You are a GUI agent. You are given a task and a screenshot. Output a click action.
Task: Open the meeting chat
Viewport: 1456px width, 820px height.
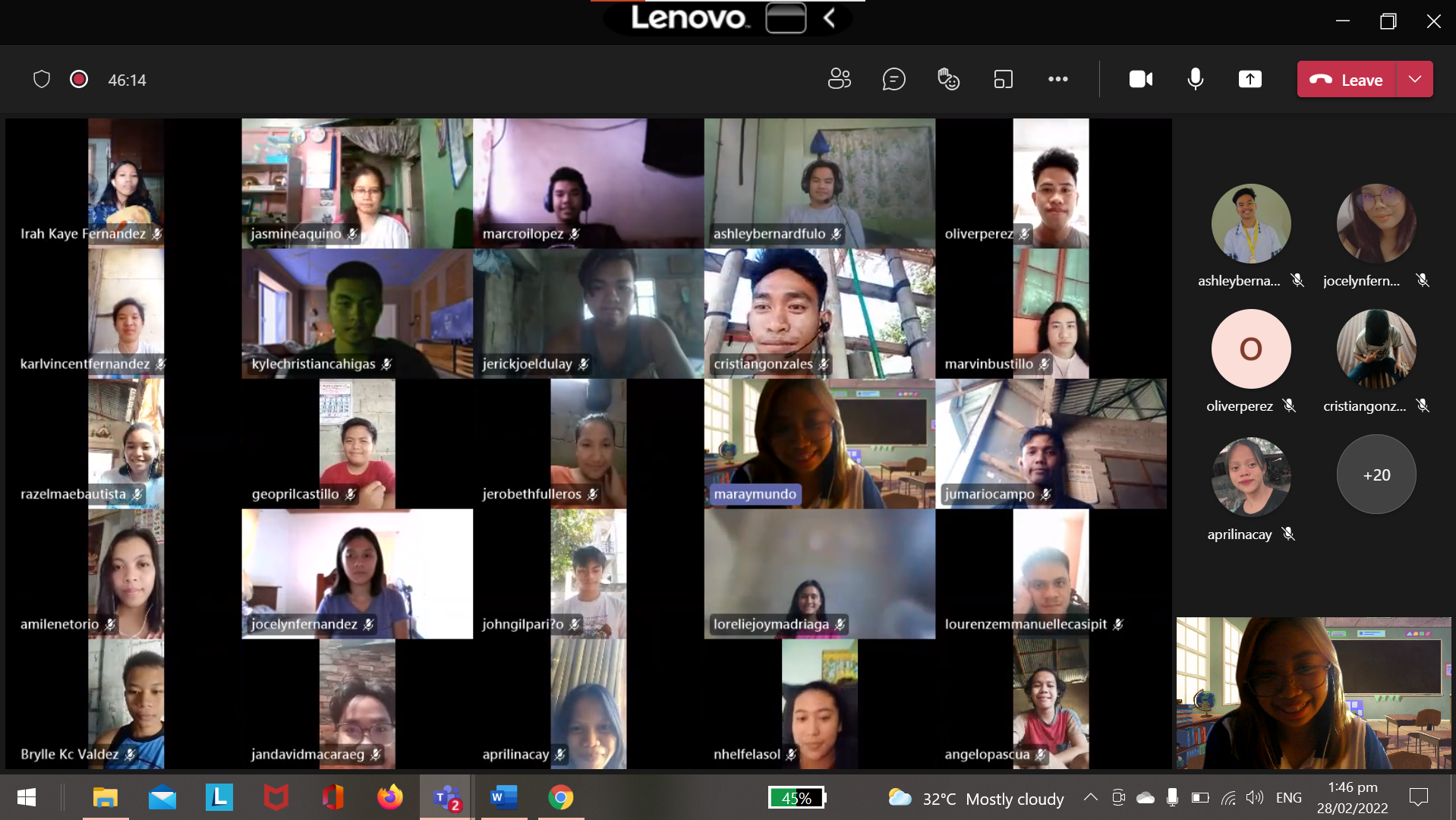(893, 79)
